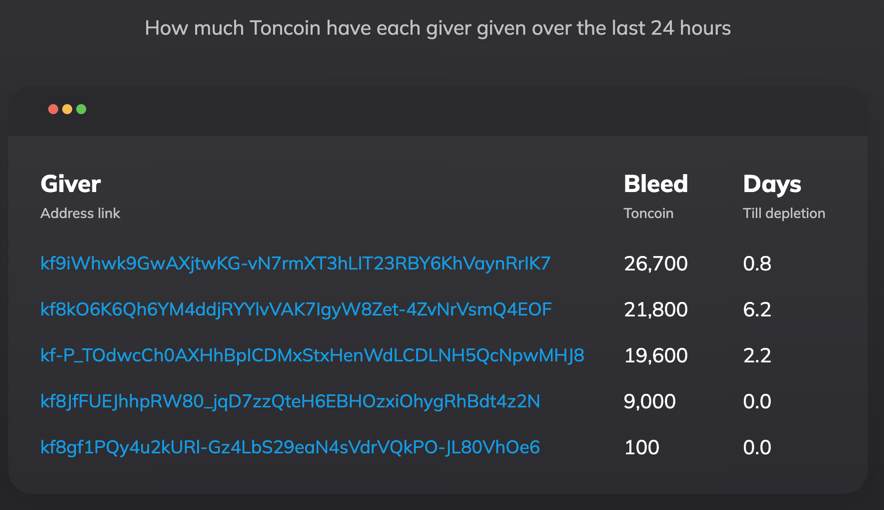
Task: Click the heading about Toncoin given
Action: [437, 28]
